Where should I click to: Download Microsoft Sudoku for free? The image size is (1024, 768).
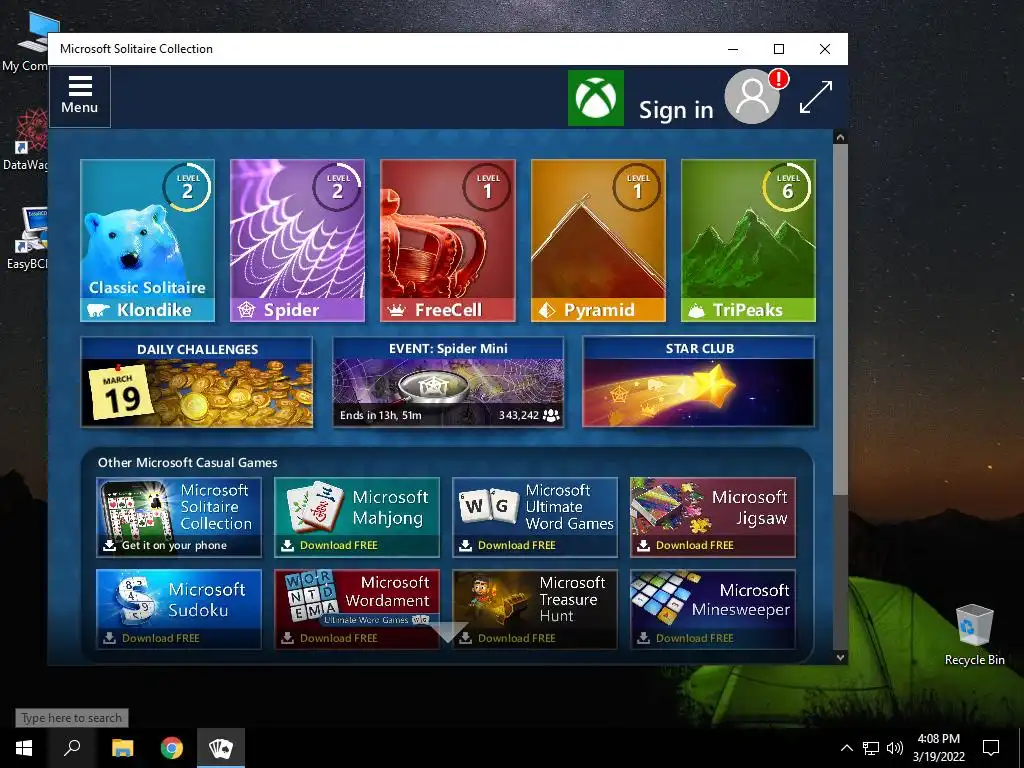pyautogui.click(x=179, y=609)
